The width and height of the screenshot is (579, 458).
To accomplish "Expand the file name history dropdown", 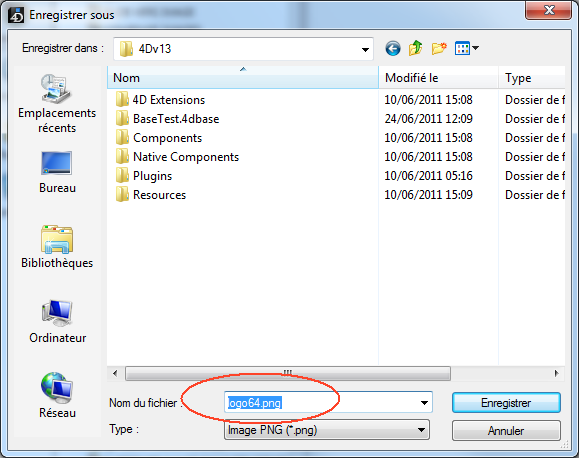I will [424, 403].
